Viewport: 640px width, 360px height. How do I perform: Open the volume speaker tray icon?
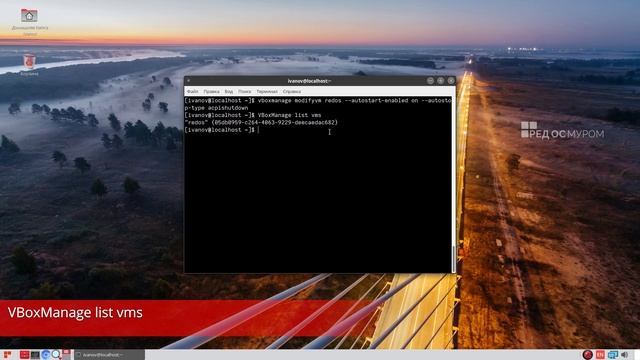[624, 355]
